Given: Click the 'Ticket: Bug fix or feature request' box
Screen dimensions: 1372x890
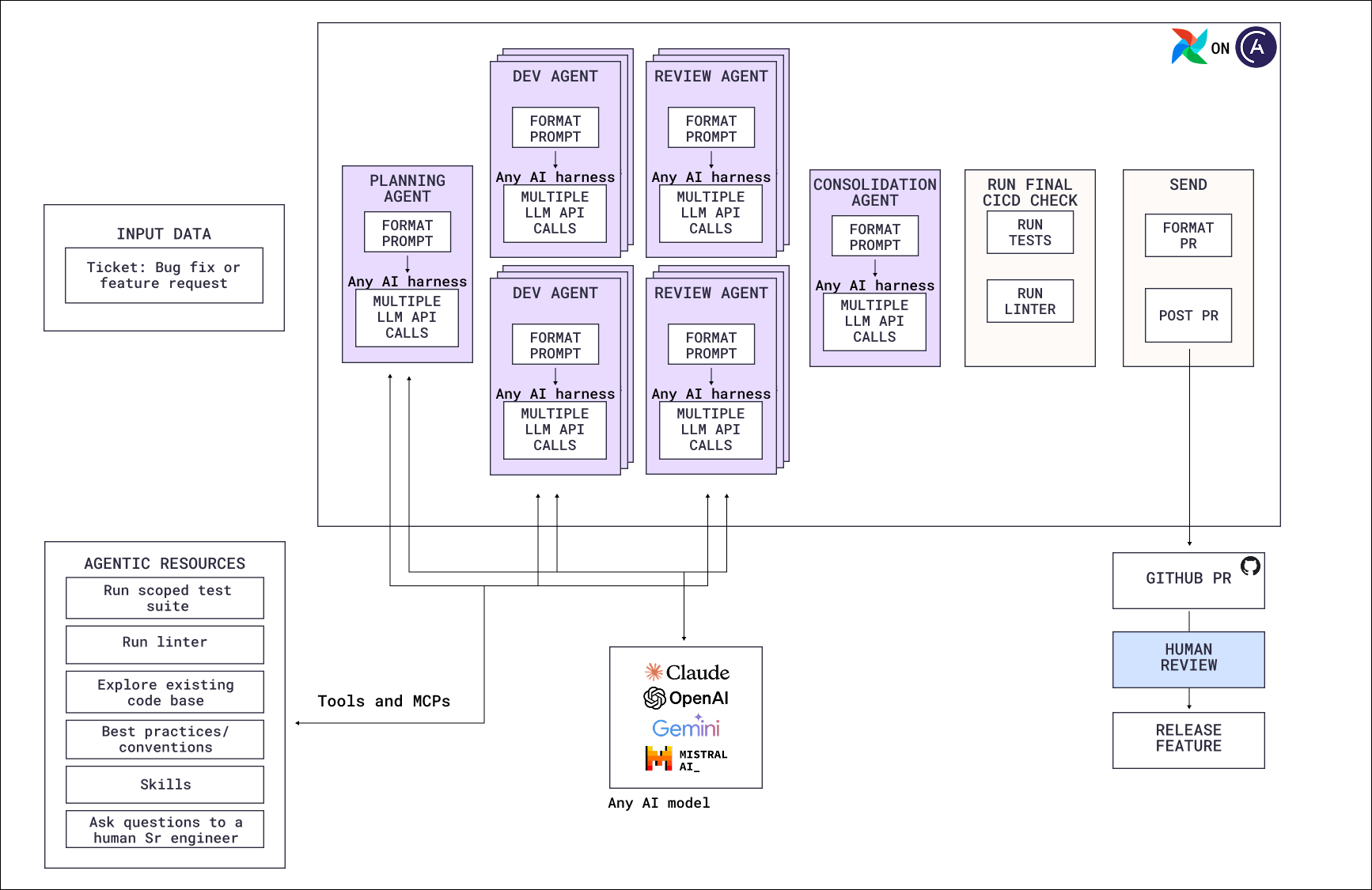Looking at the screenshot, I should point(164,275).
